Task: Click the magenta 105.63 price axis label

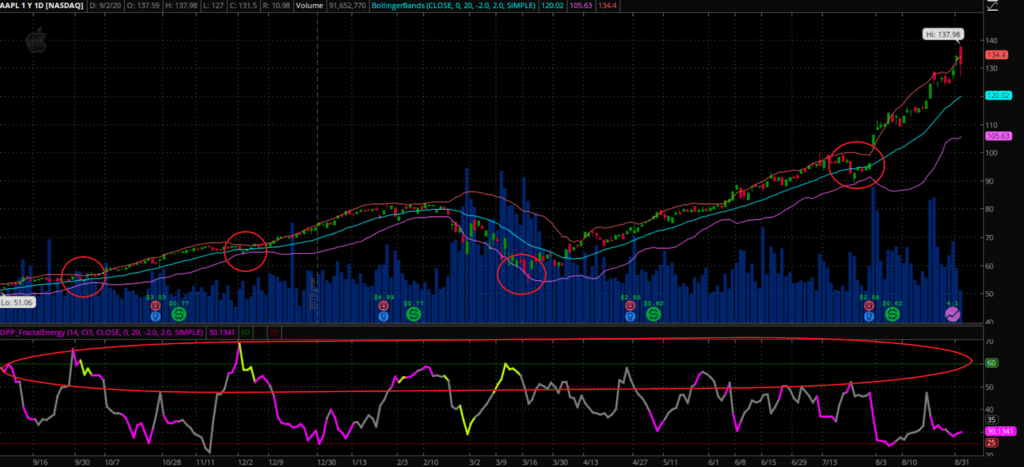Action: coord(997,136)
